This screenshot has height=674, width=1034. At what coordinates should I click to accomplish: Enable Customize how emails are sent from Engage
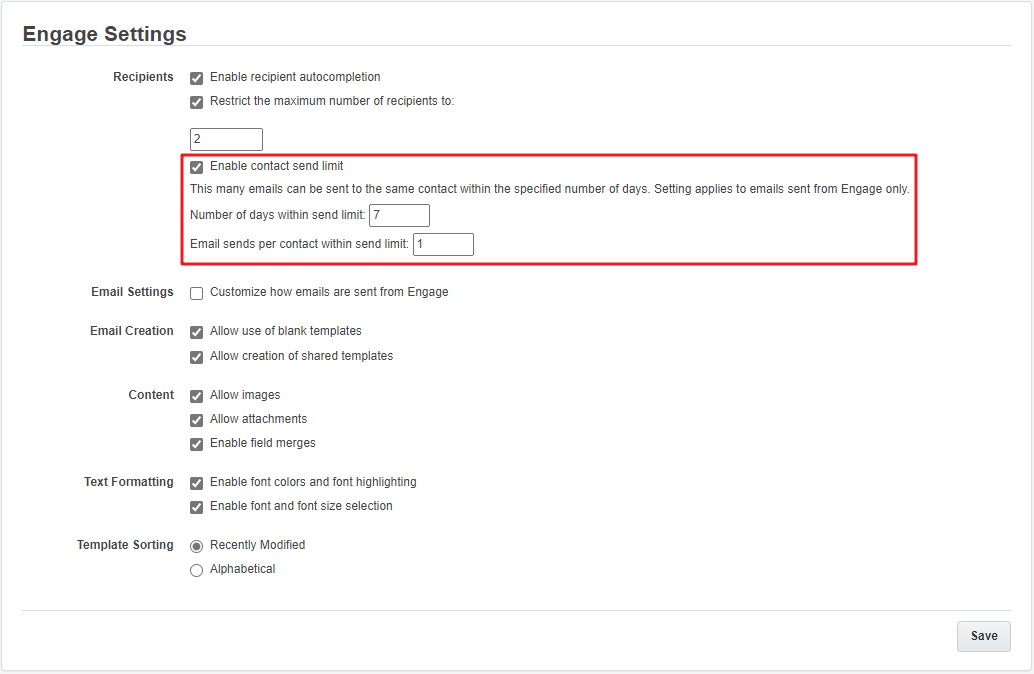click(x=197, y=293)
